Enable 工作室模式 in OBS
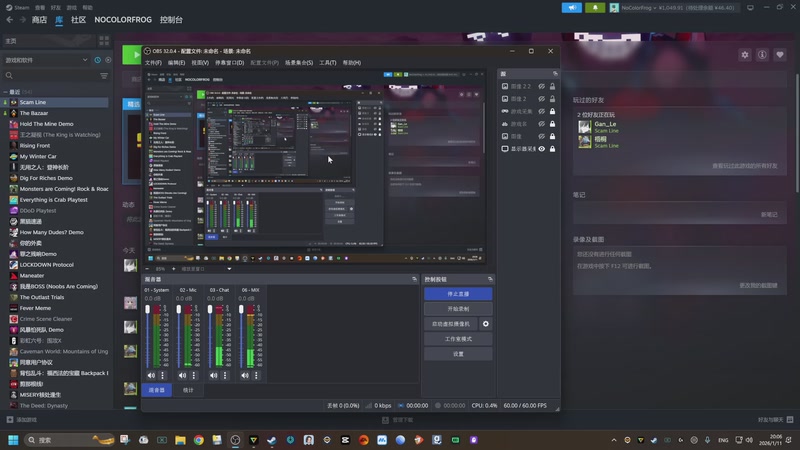The image size is (800, 450). [x=458, y=339]
